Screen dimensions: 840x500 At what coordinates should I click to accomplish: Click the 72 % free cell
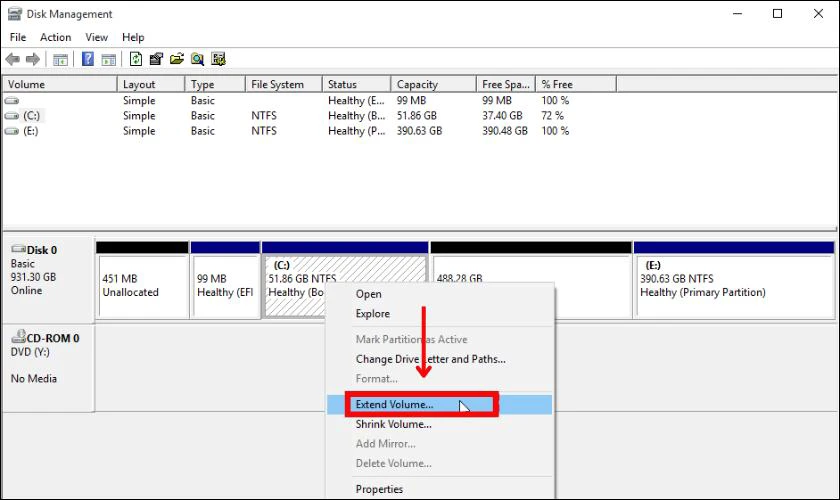click(x=552, y=116)
